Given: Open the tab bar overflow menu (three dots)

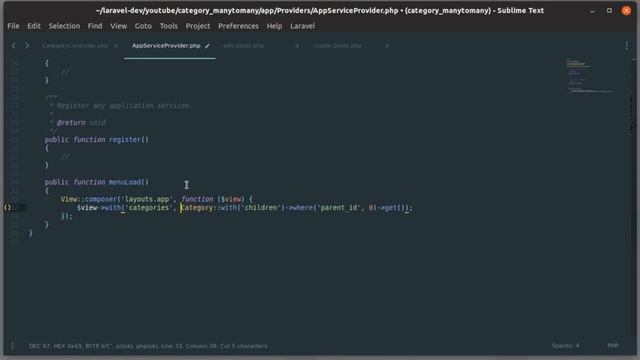Looking at the screenshot, I should [627, 46].
